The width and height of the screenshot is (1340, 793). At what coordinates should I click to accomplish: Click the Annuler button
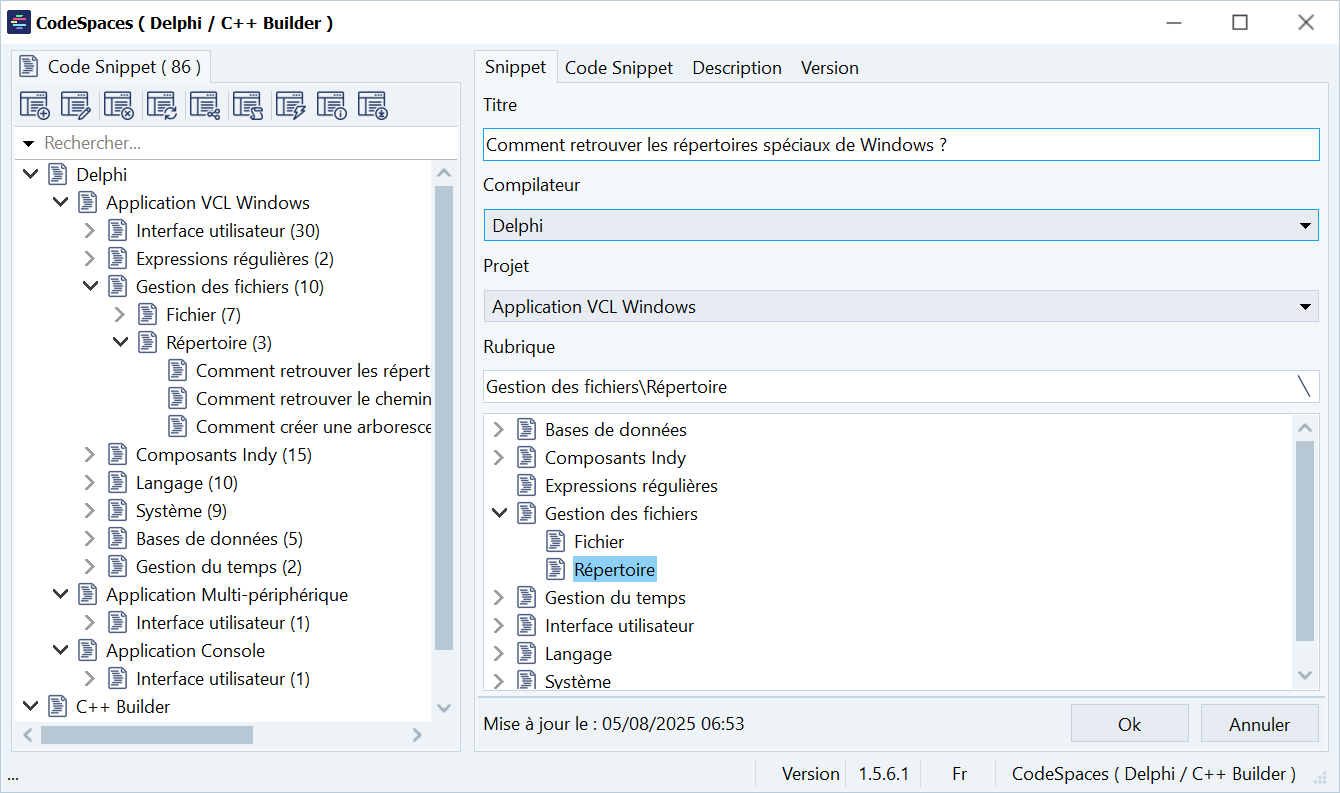point(1259,724)
